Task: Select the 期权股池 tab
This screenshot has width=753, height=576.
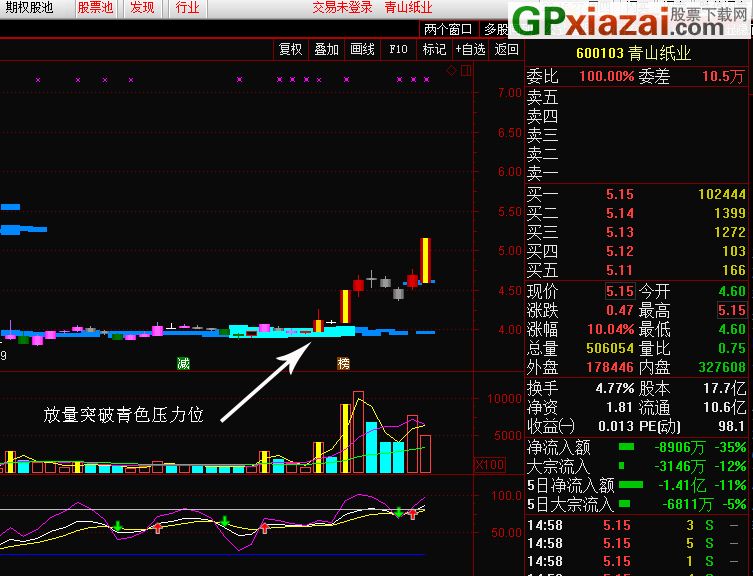Action: (29, 8)
